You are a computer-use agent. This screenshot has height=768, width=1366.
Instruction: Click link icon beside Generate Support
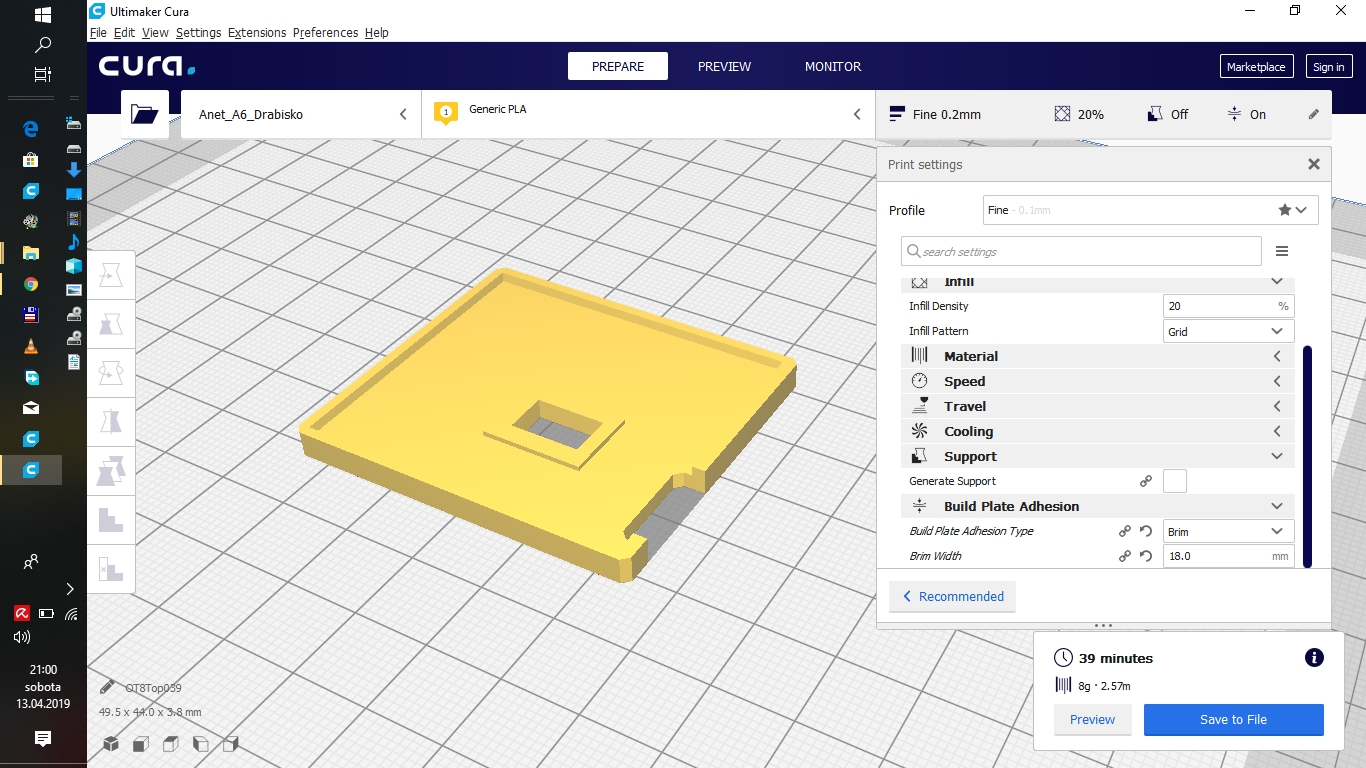point(1146,481)
